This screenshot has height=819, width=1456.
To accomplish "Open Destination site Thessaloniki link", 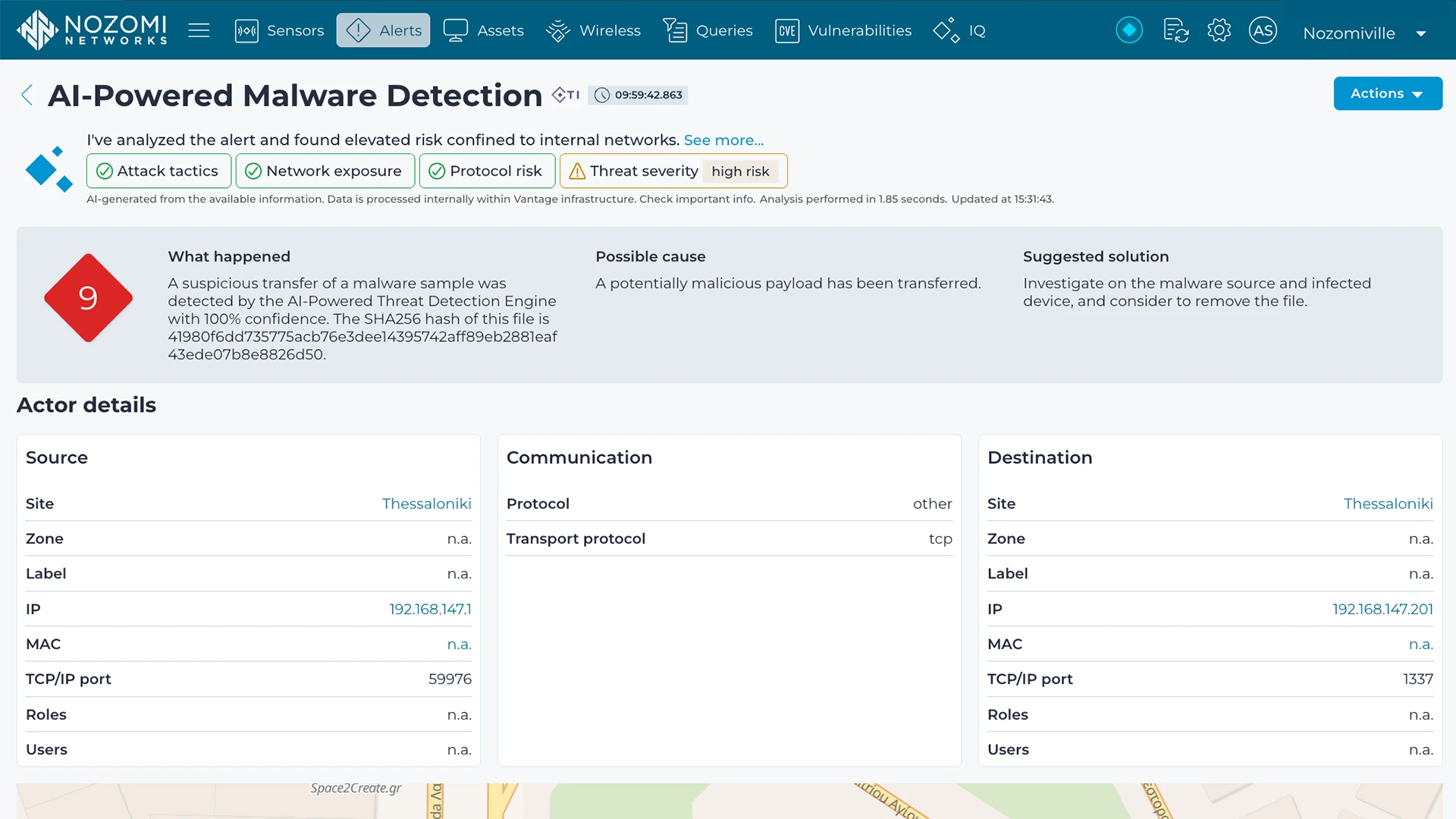I will pos(1388,504).
